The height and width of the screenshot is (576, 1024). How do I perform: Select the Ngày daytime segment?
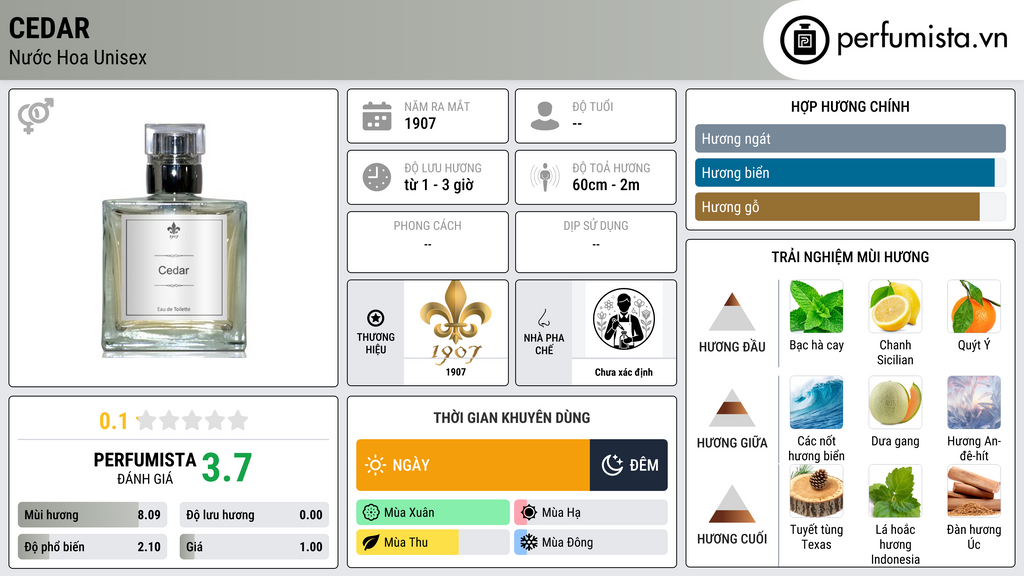[473, 465]
